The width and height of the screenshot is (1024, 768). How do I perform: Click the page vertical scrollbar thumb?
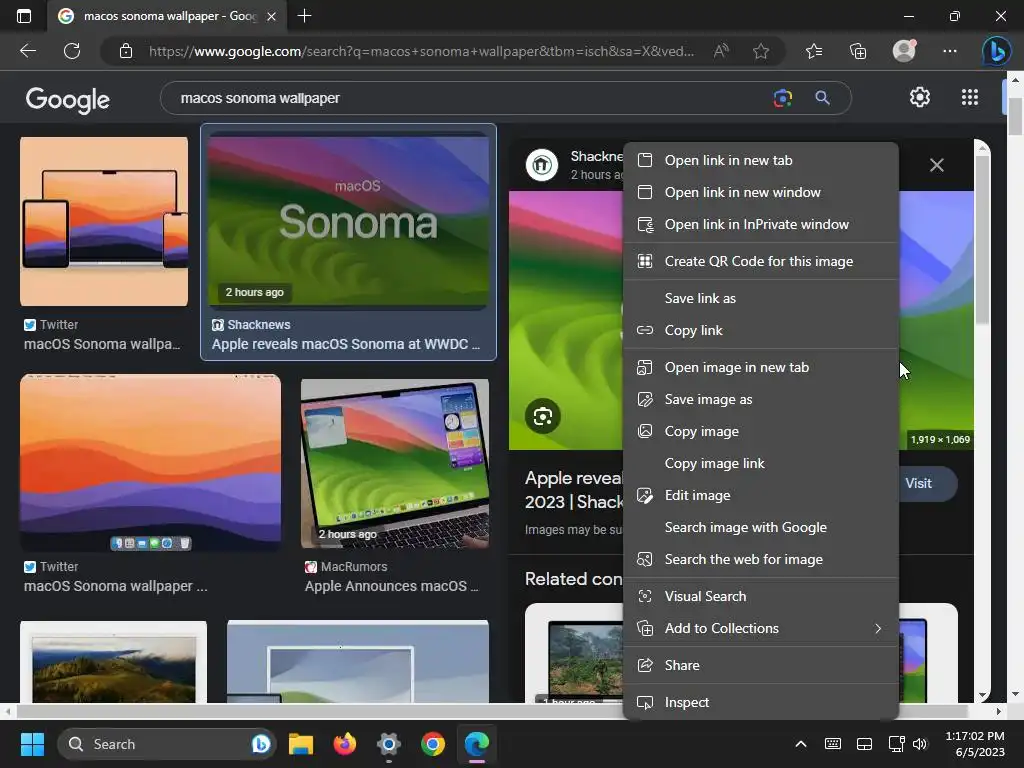1015,116
